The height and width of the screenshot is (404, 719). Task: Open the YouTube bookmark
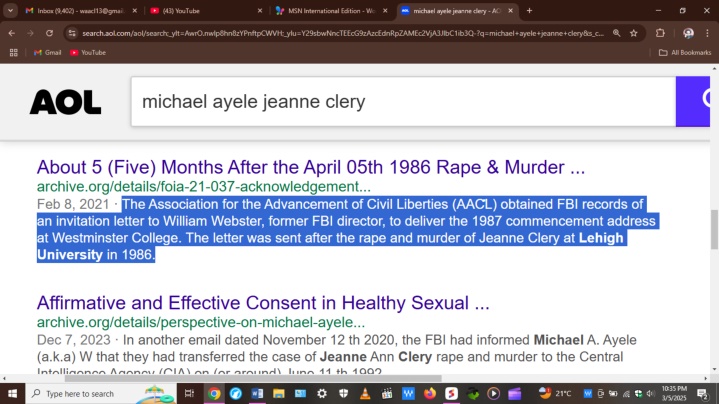pyautogui.click(x=88, y=53)
